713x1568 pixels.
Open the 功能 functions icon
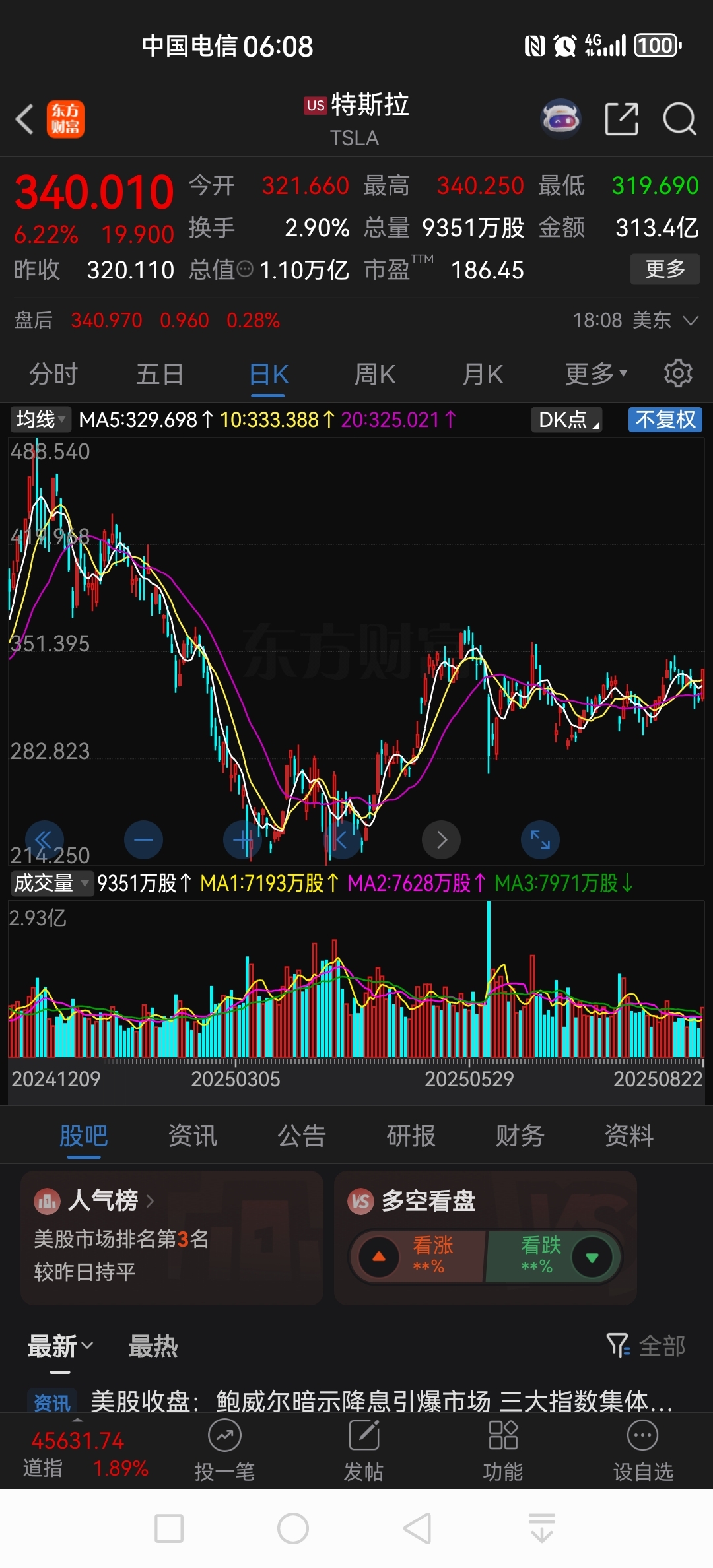503,1435
